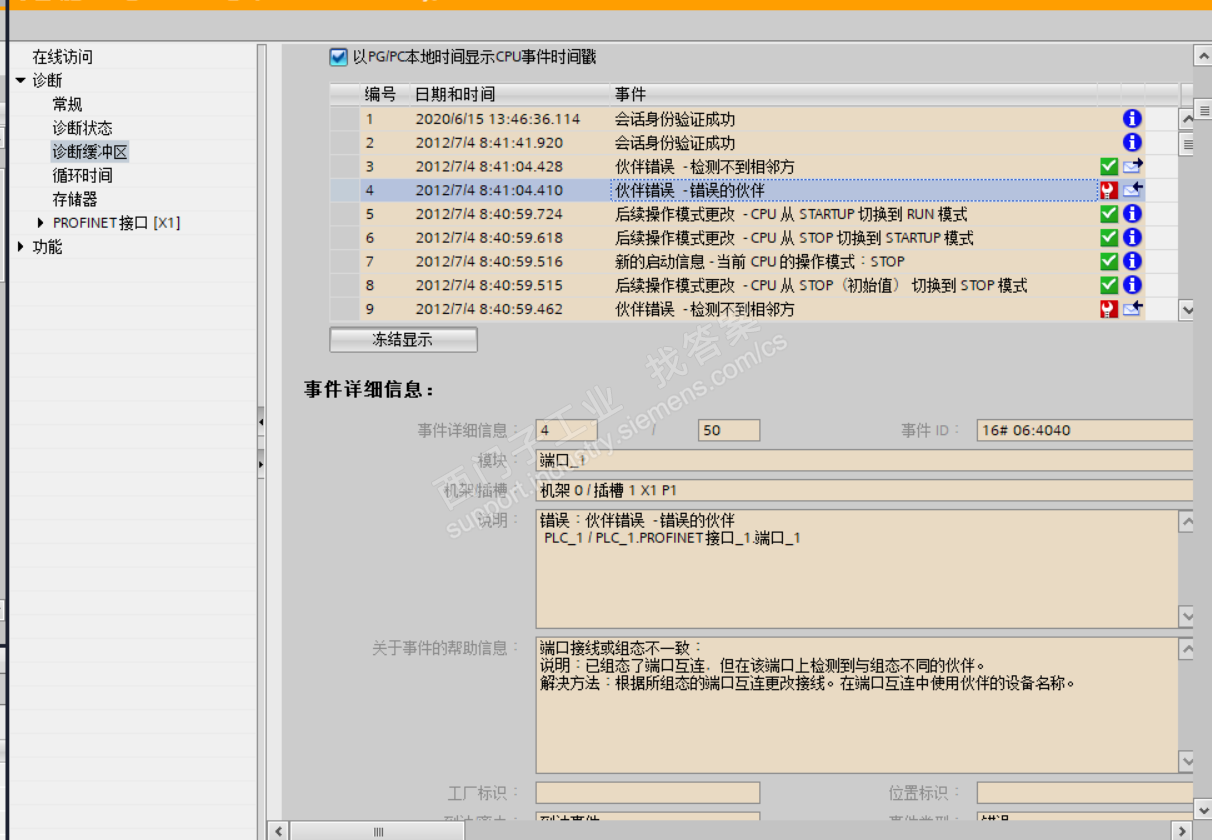
Task: Open 存储器 in the tree
Action: tap(75, 199)
